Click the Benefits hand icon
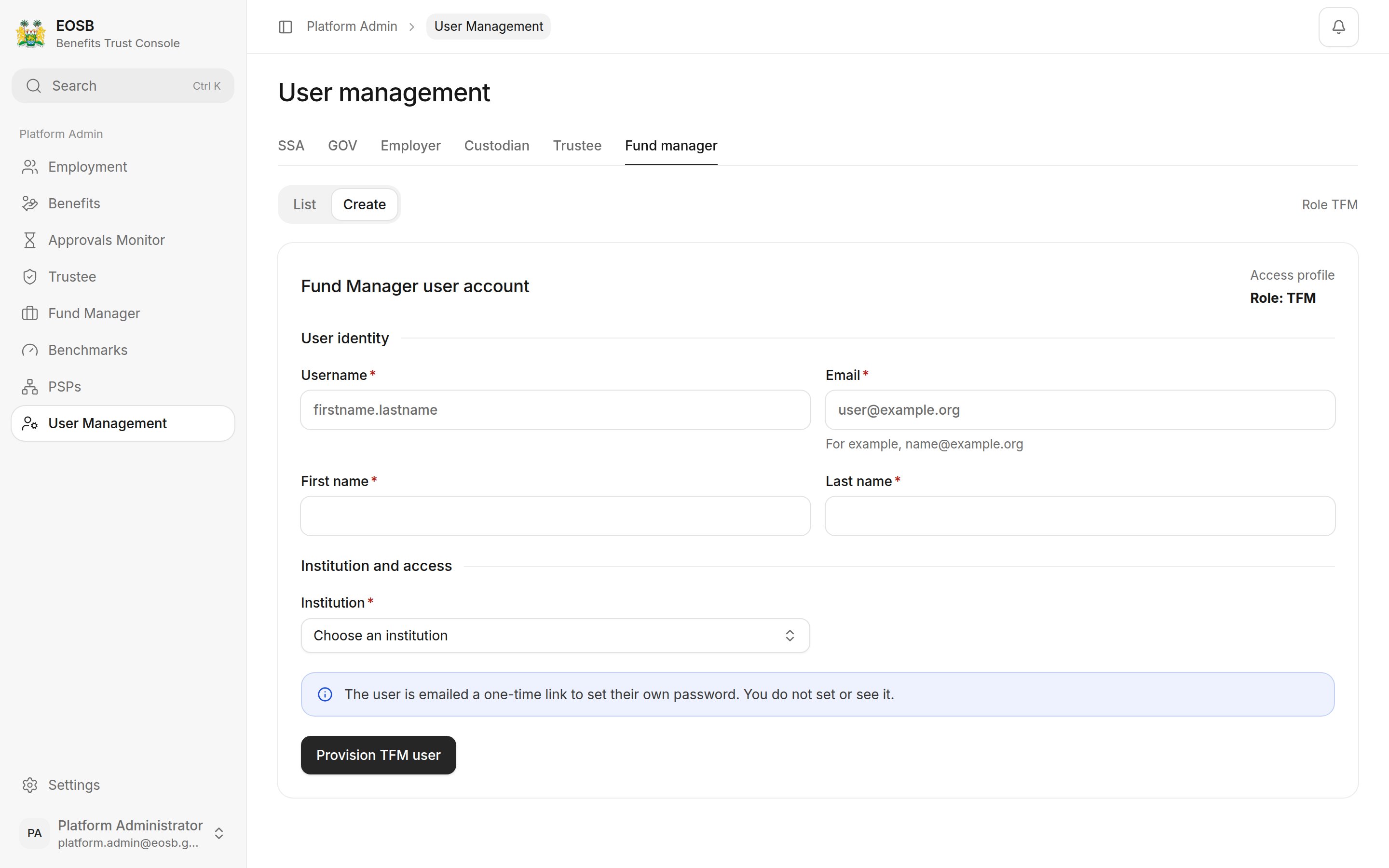The image size is (1389, 868). coord(30,204)
